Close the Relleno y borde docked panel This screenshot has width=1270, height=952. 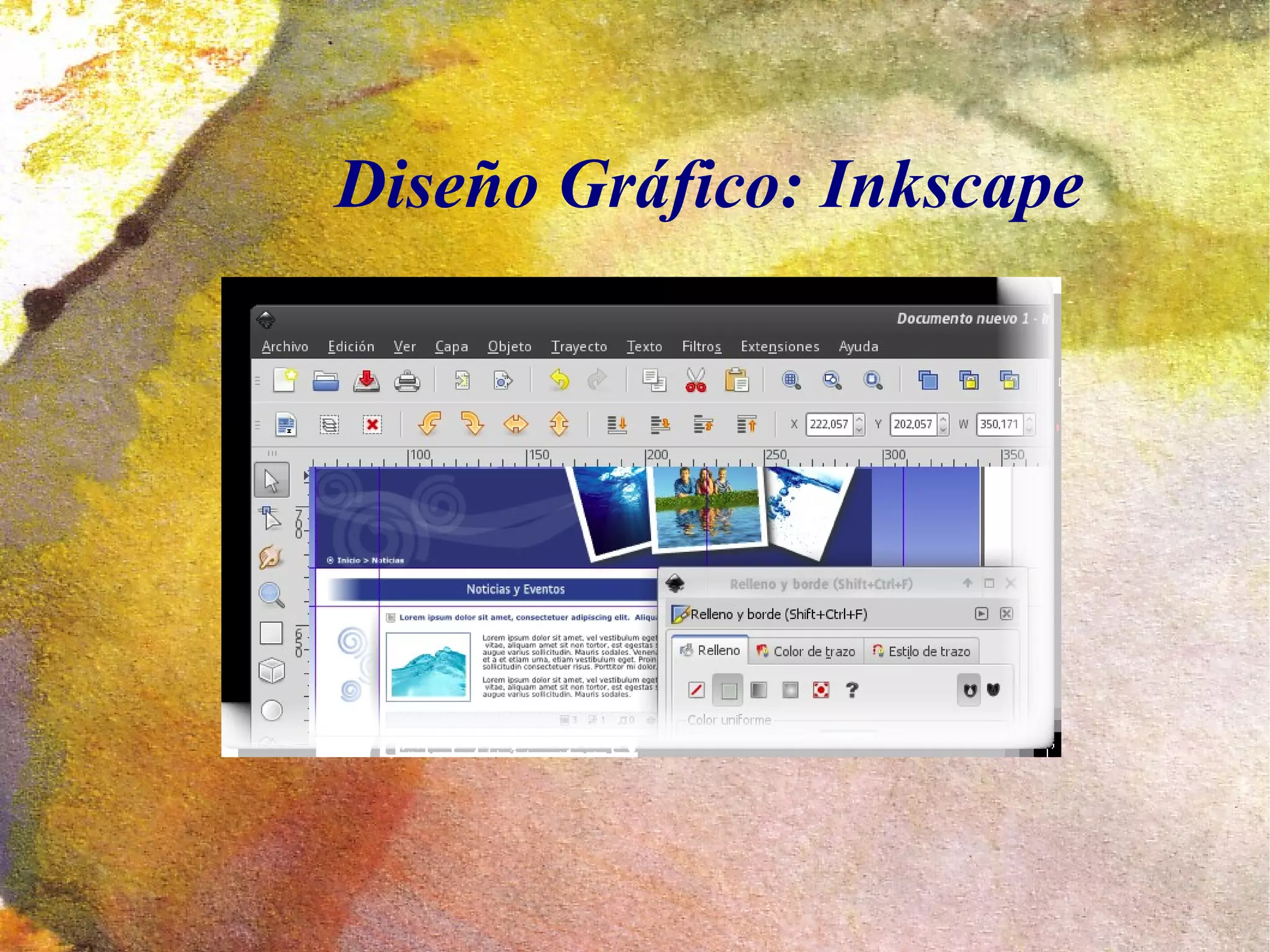point(1006,613)
